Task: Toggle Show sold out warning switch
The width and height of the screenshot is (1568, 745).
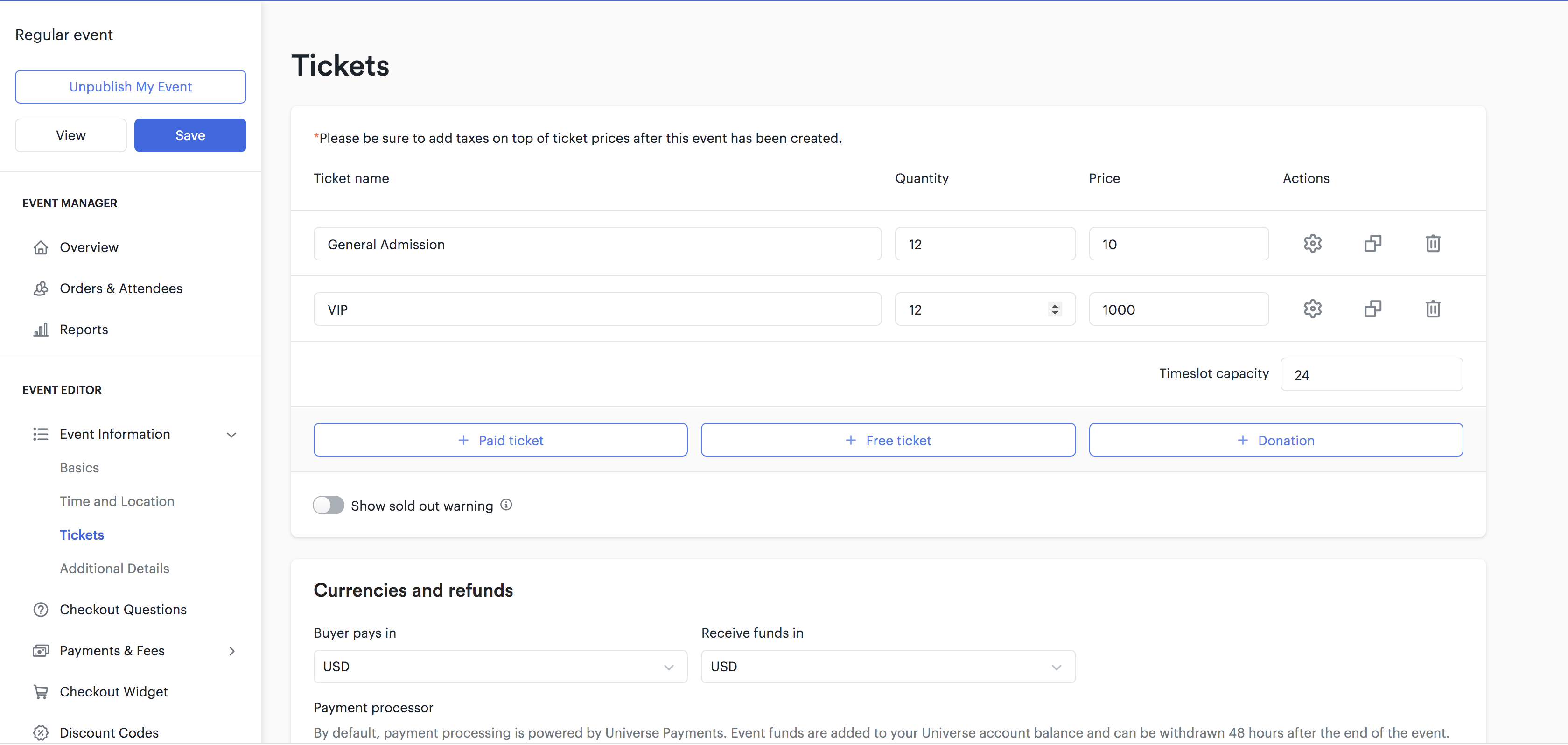Action: pos(328,505)
